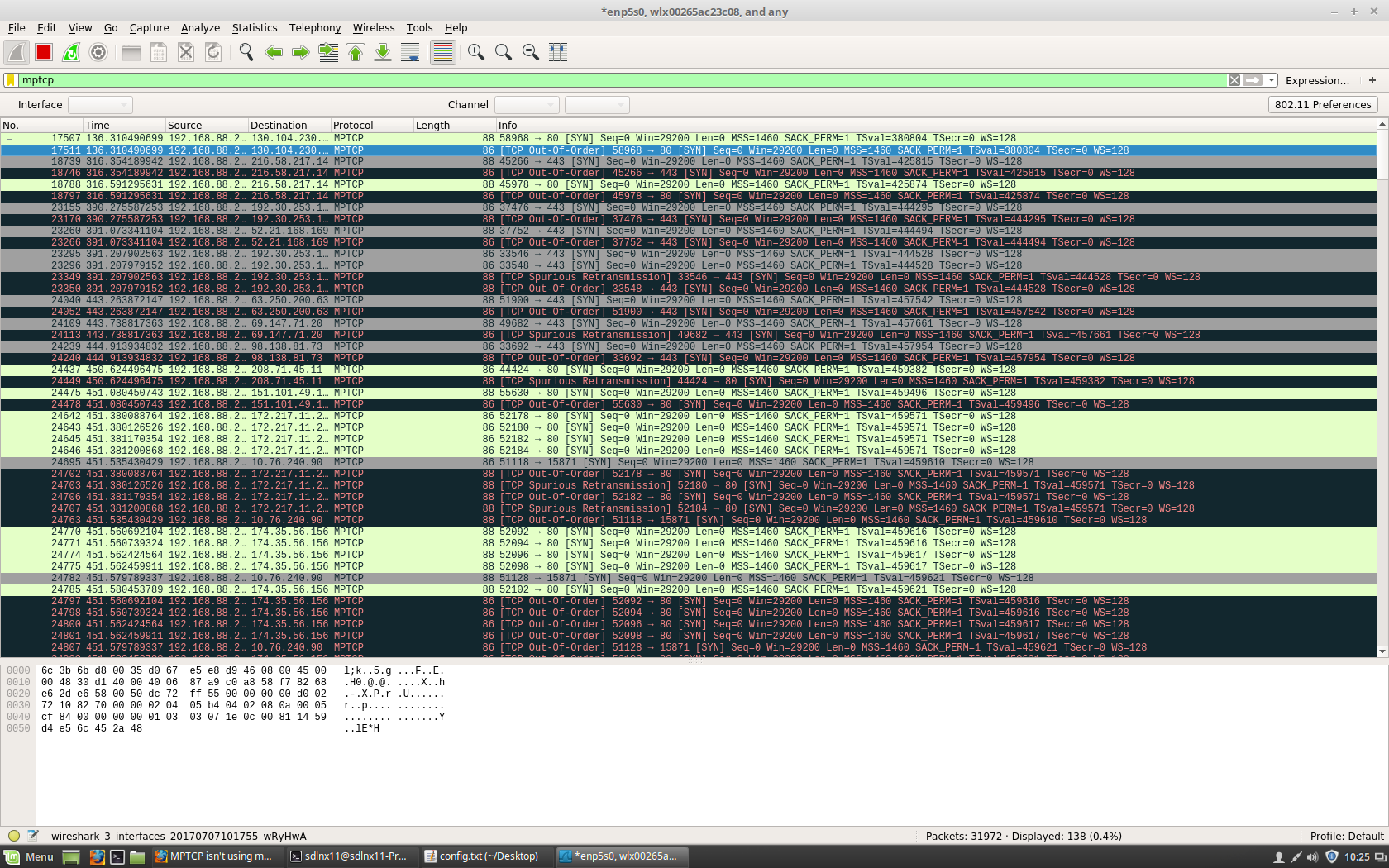1389x868 pixels.
Task: Open the Find Packet search tool
Action: pyautogui.click(x=245, y=51)
